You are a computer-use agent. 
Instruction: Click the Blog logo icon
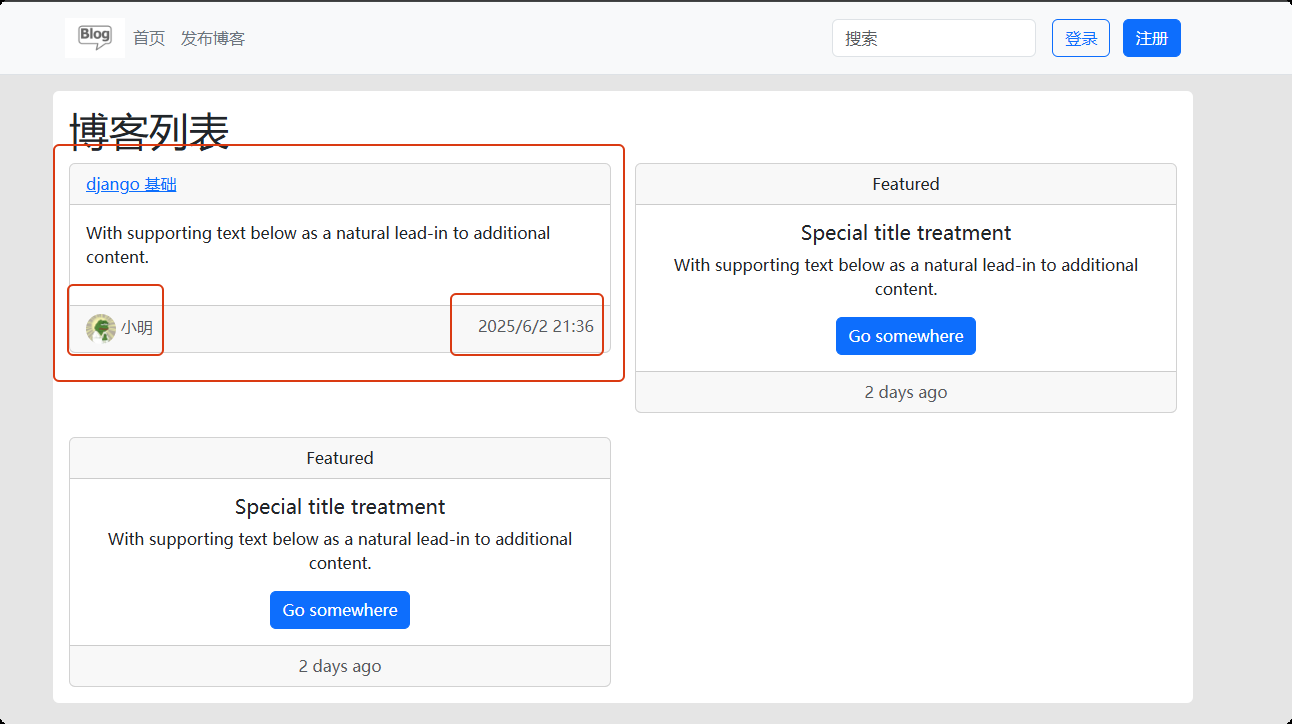point(95,37)
